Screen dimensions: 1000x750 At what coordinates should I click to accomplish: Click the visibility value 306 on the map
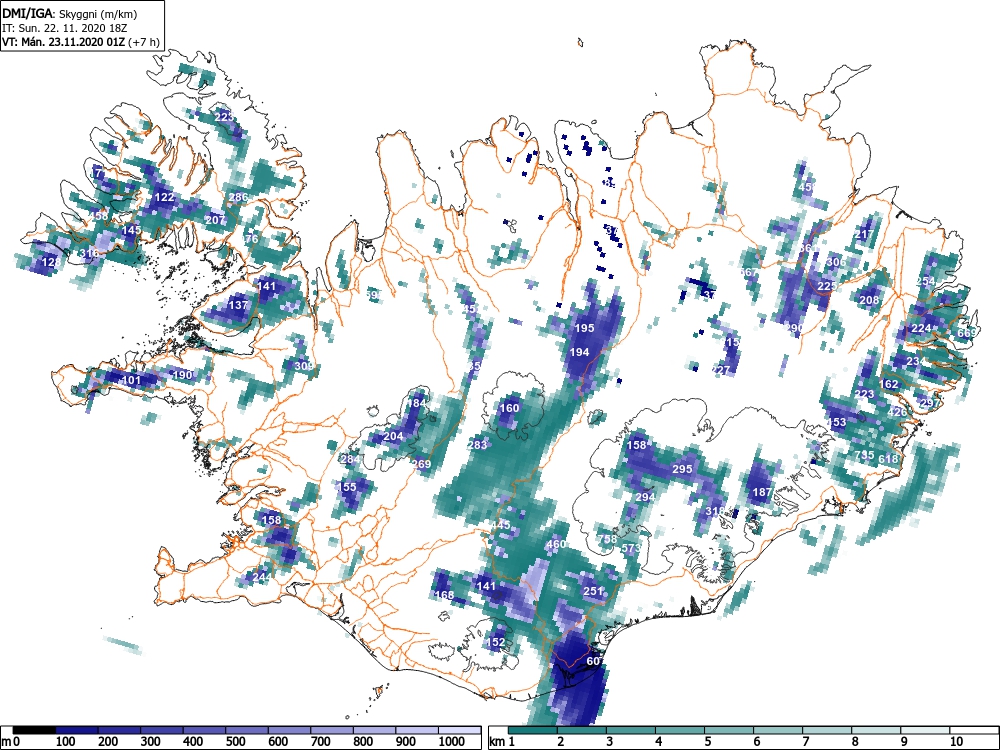(x=836, y=262)
